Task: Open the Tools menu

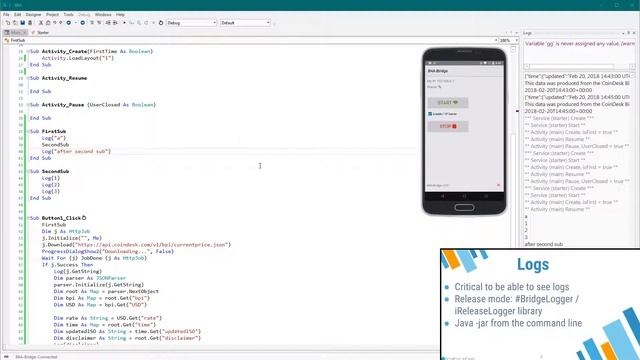Action: click(69, 15)
